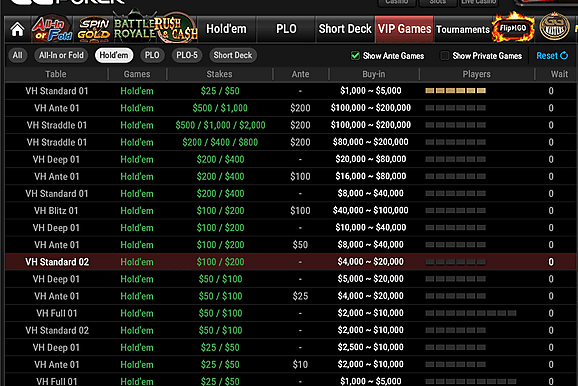This screenshot has height=386, width=578.
Task: Open the Flip & Go flaming icon
Action: pos(513,28)
